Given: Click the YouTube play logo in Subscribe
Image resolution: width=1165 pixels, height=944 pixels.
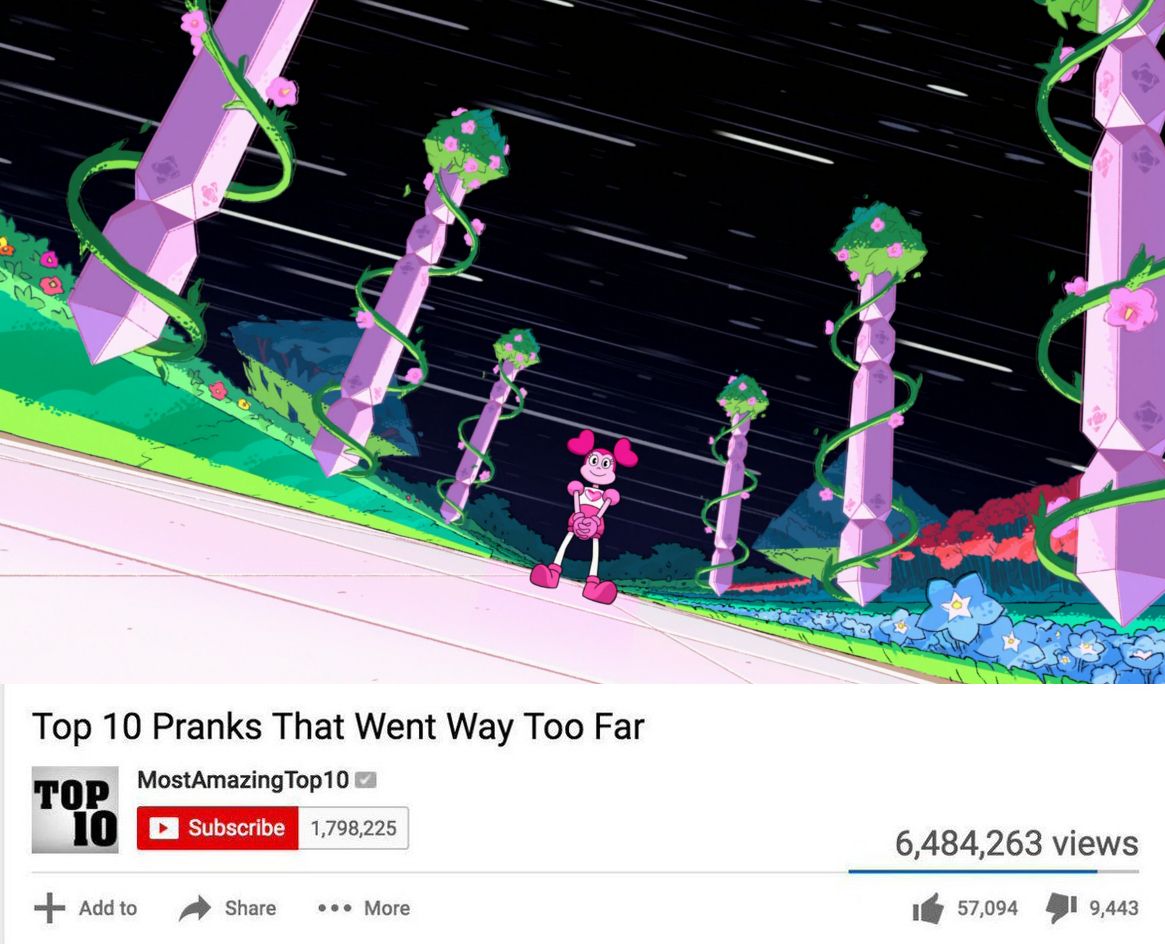Looking at the screenshot, I should [x=163, y=827].
